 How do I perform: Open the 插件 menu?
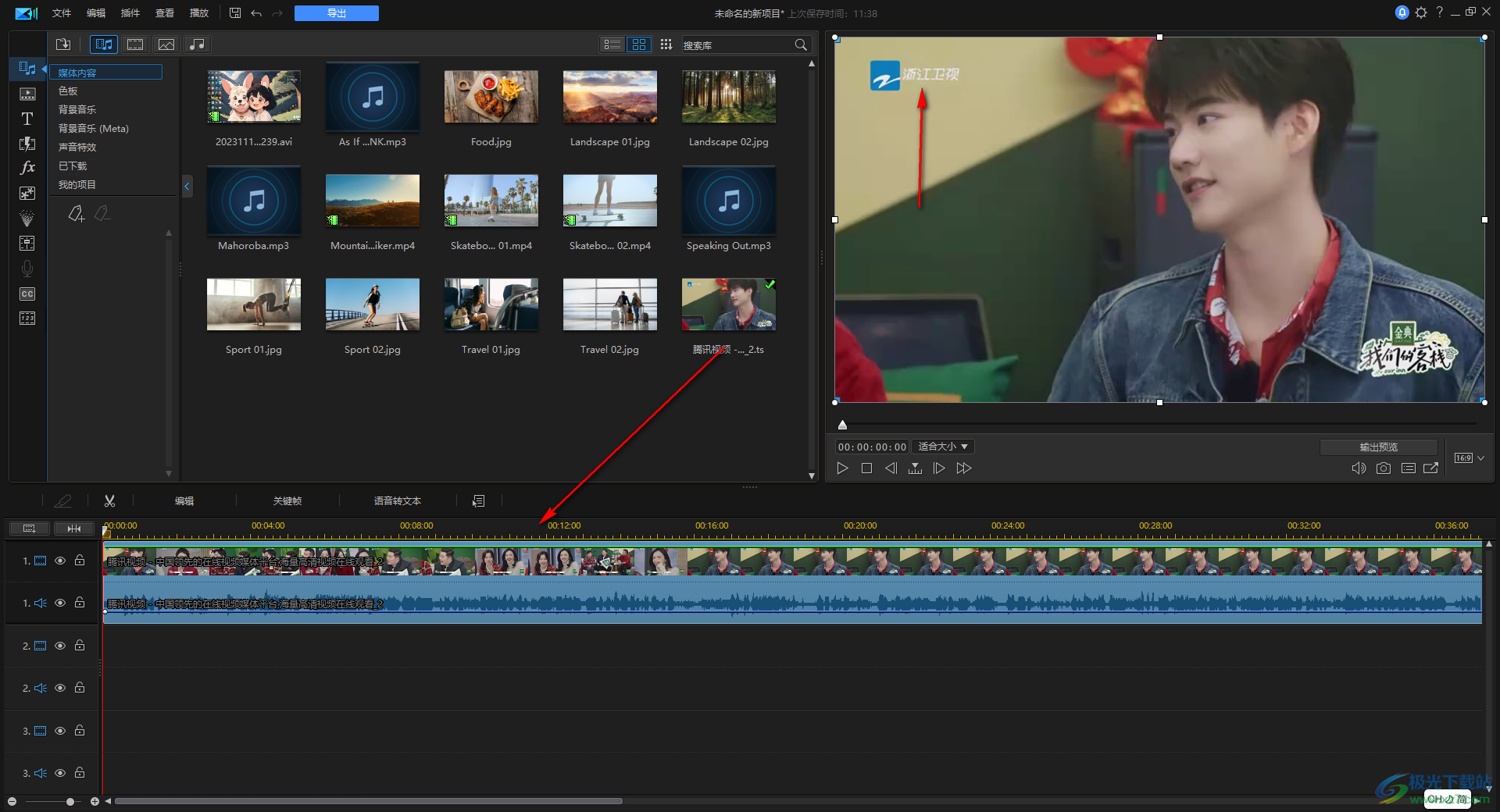coord(130,13)
